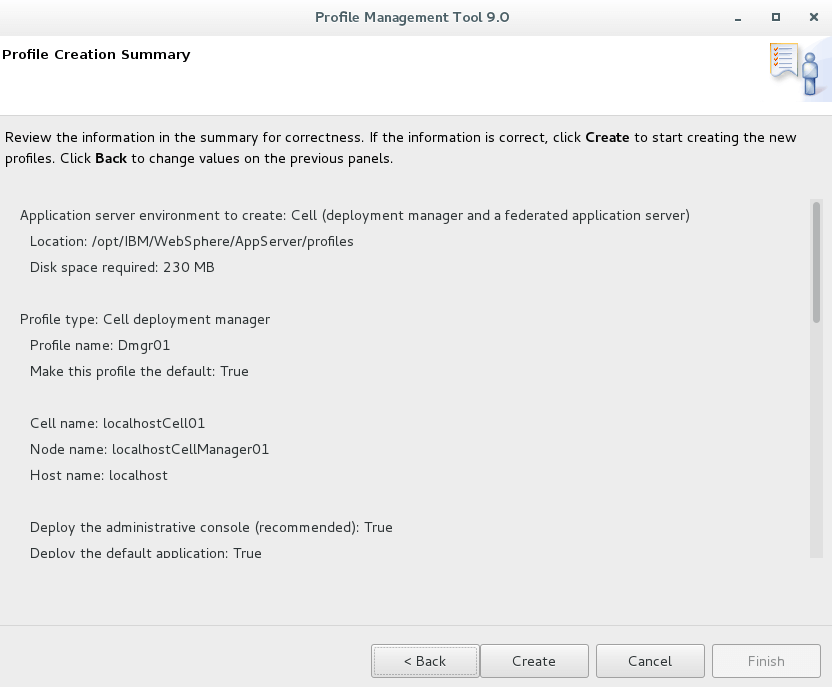Click the Disk space required 230 MB line
Image resolution: width=832 pixels, height=687 pixels.
[x=122, y=267]
